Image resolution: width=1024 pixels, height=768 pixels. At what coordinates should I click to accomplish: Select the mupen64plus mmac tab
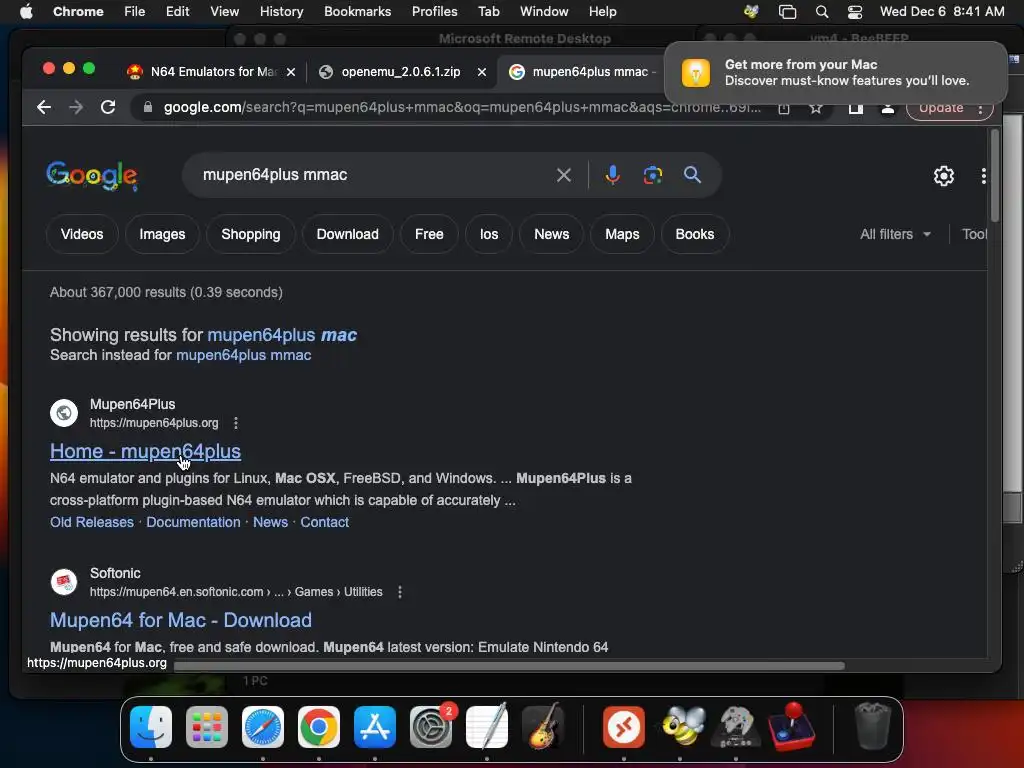click(581, 72)
